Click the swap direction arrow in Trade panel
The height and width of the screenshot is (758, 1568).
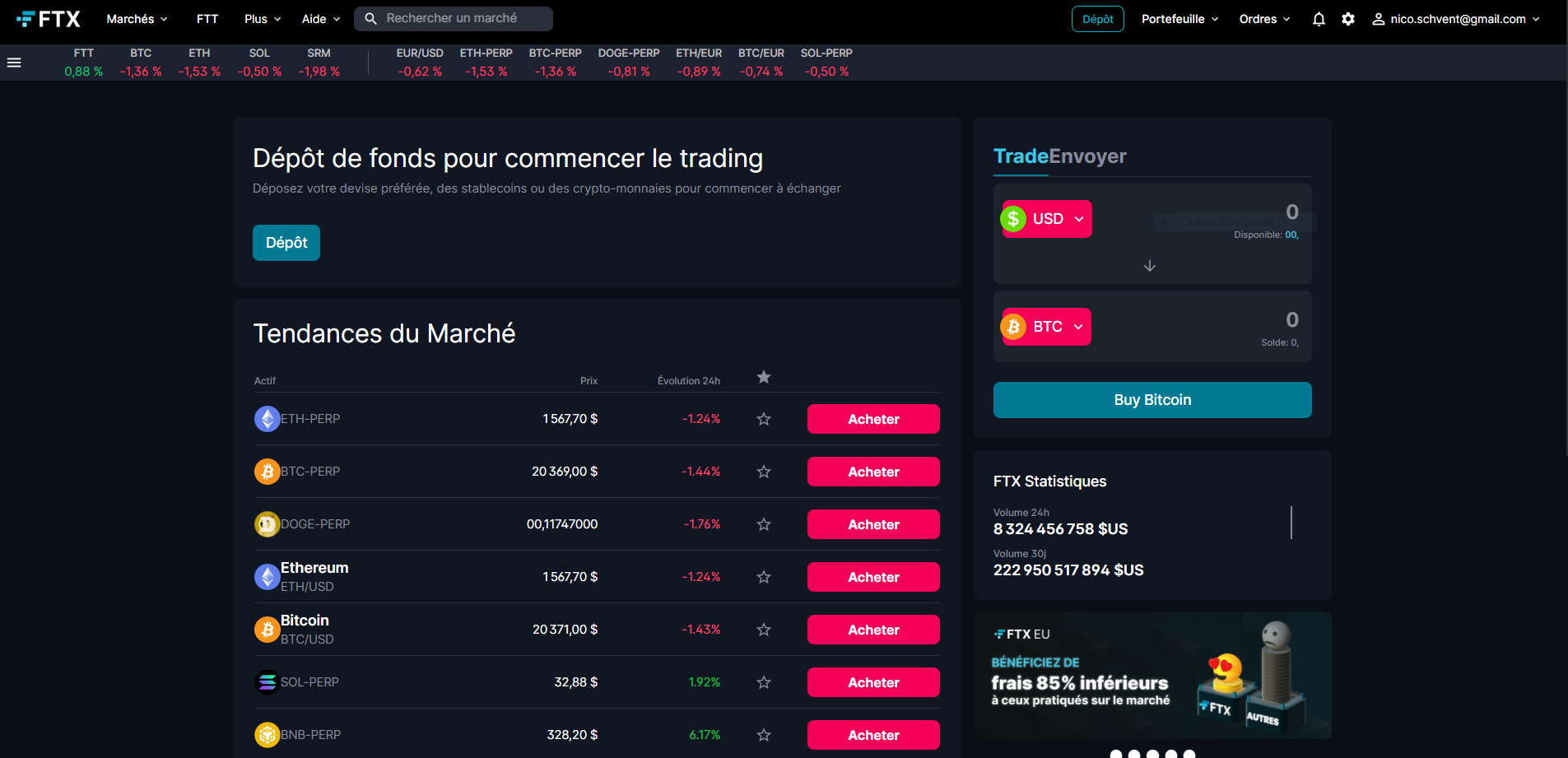pos(1150,266)
